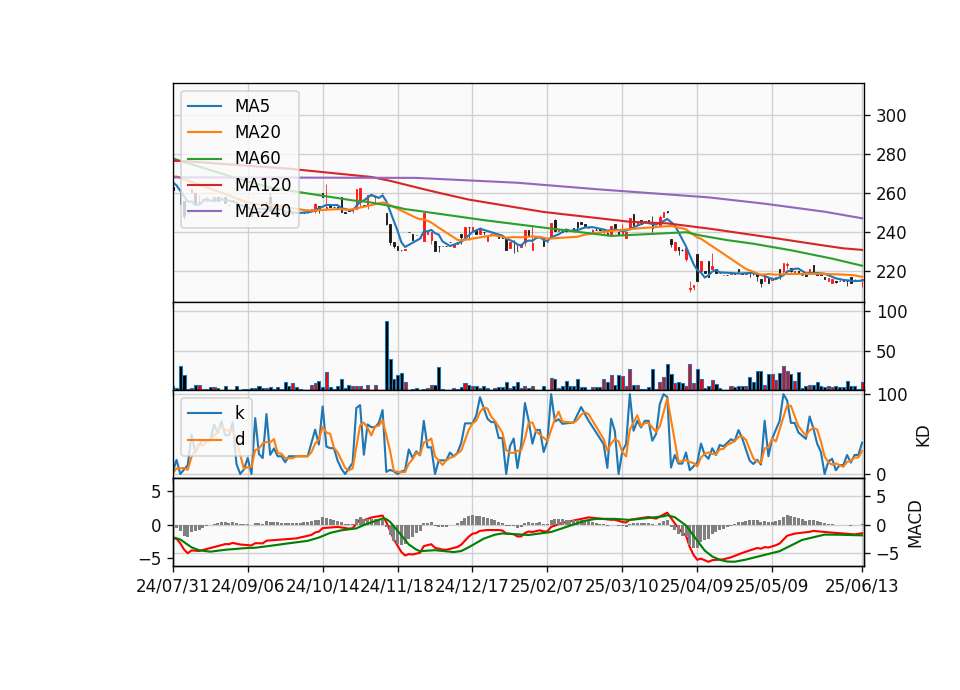
Task: Click the MA240 legend label
Action: pos(263,211)
